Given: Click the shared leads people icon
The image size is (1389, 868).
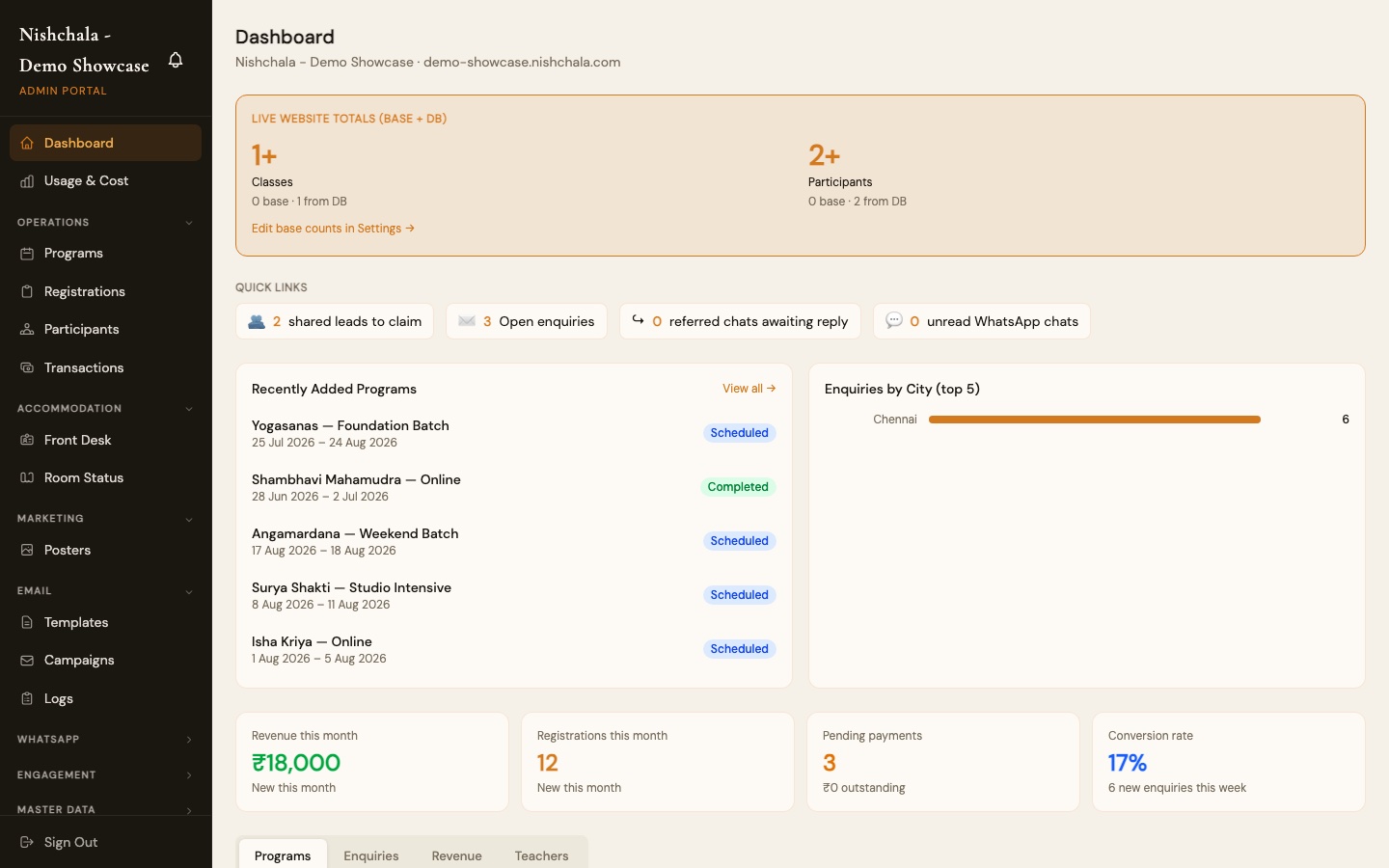Looking at the screenshot, I should (x=257, y=322).
